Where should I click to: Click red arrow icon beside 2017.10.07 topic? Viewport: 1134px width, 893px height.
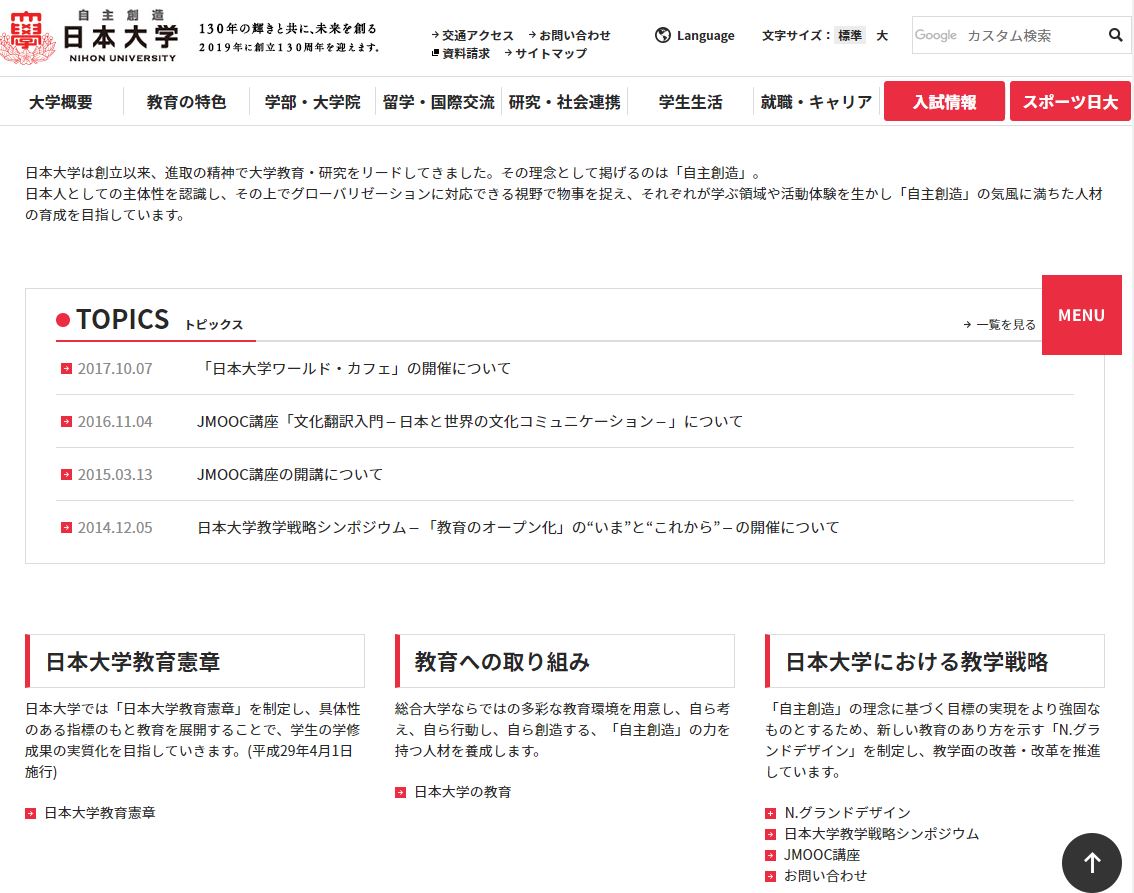pyautogui.click(x=67, y=369)
